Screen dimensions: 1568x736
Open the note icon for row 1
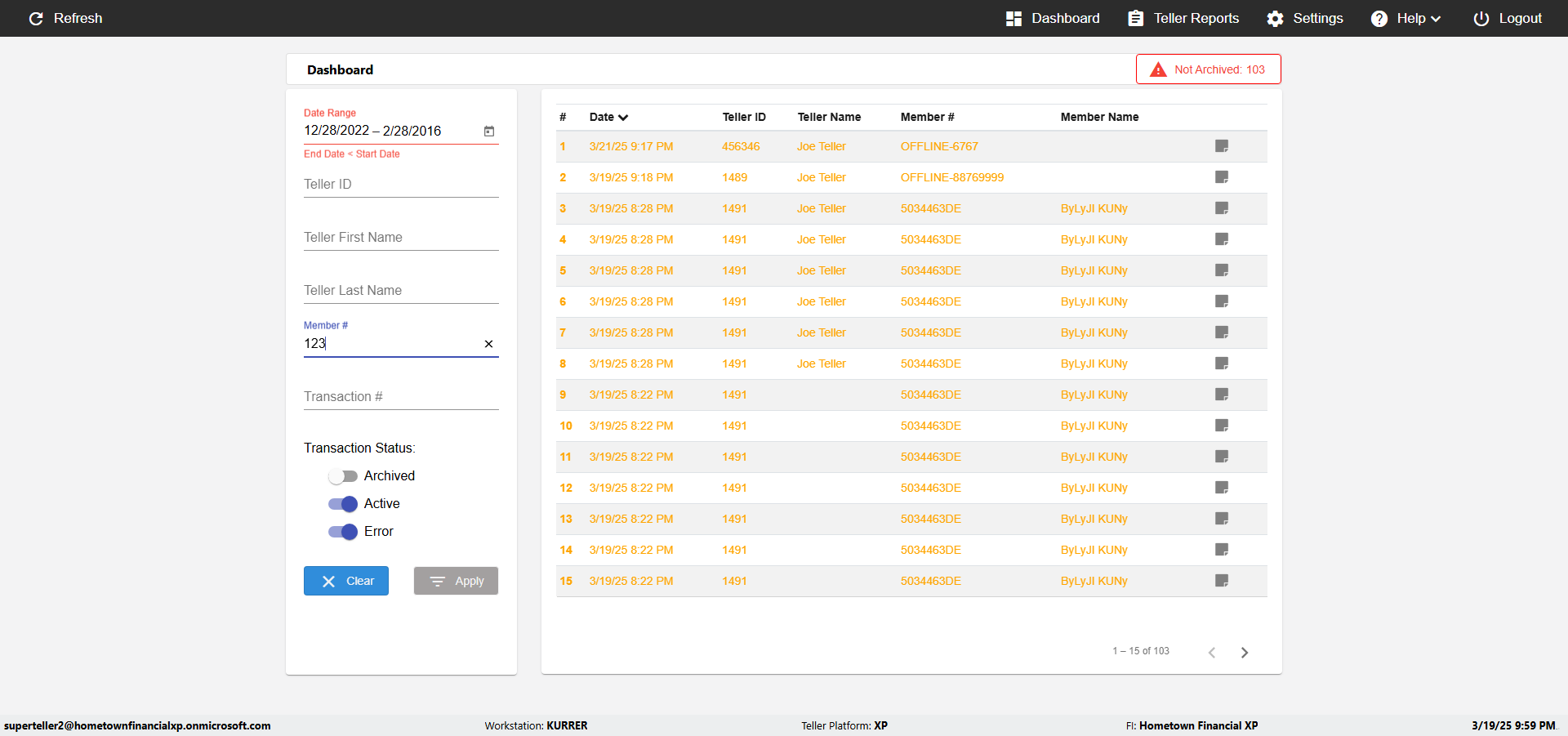click(x=1222, y=146)
